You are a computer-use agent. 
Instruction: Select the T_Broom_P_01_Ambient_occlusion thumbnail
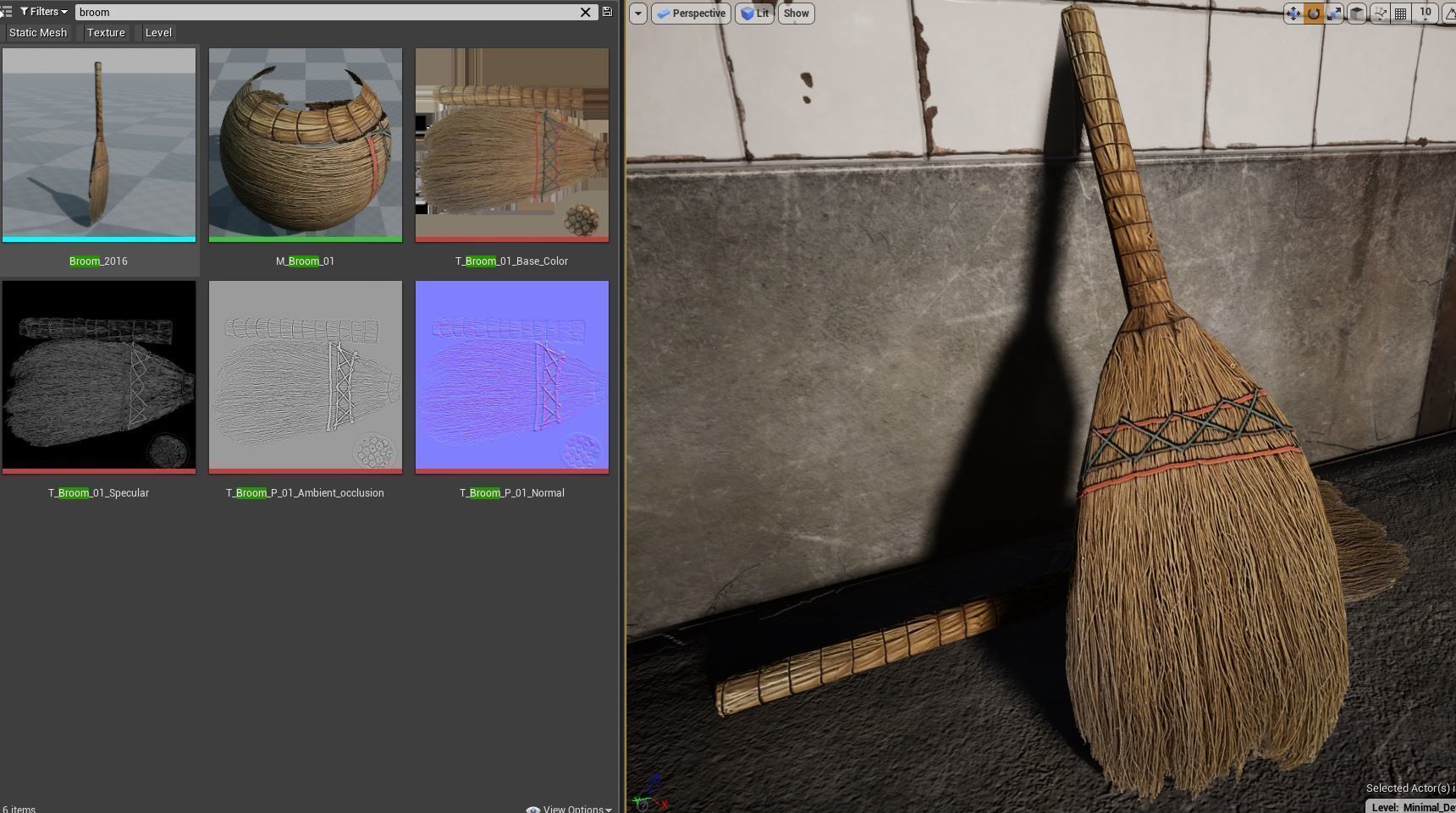pyautogui.click(x=306, y=377)
